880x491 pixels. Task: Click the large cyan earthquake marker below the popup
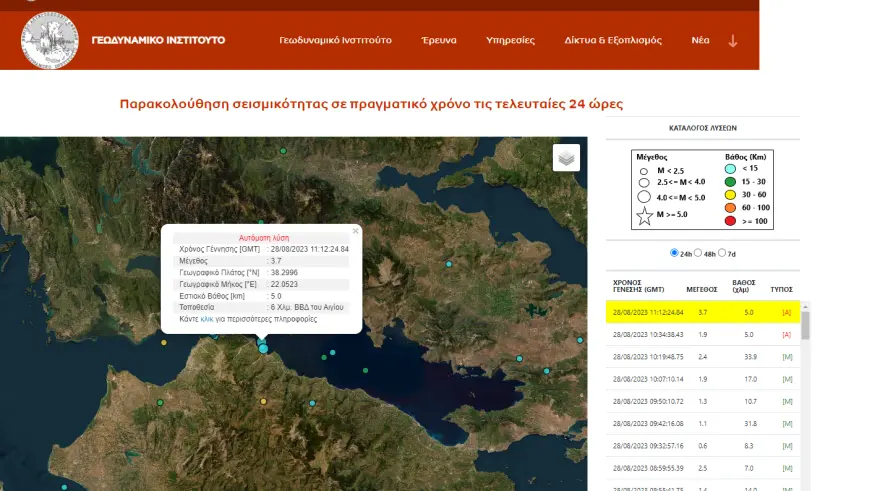tap(263, 348)
